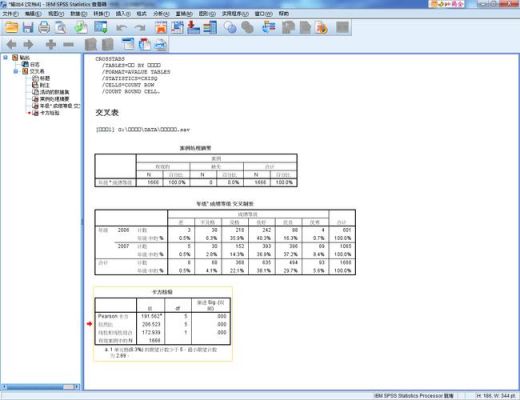
Task: Collapse the 交叉表 node in the outline
Action: click(16, 71)
